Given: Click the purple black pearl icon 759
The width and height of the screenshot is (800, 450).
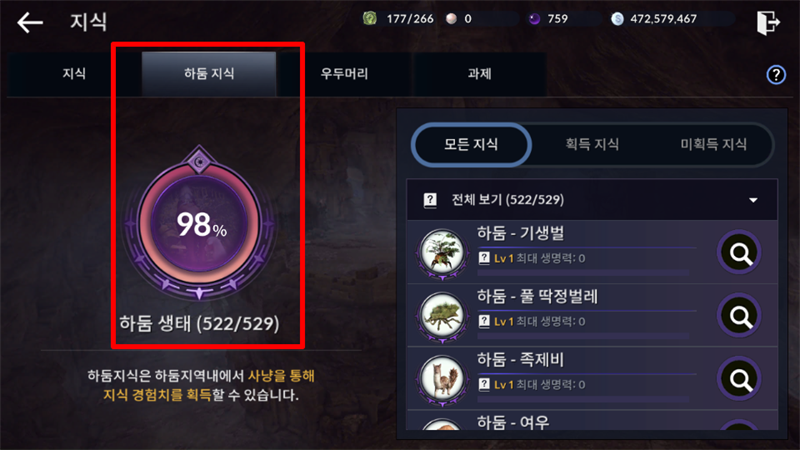Looking at the screenshot, I should [534, 19].
